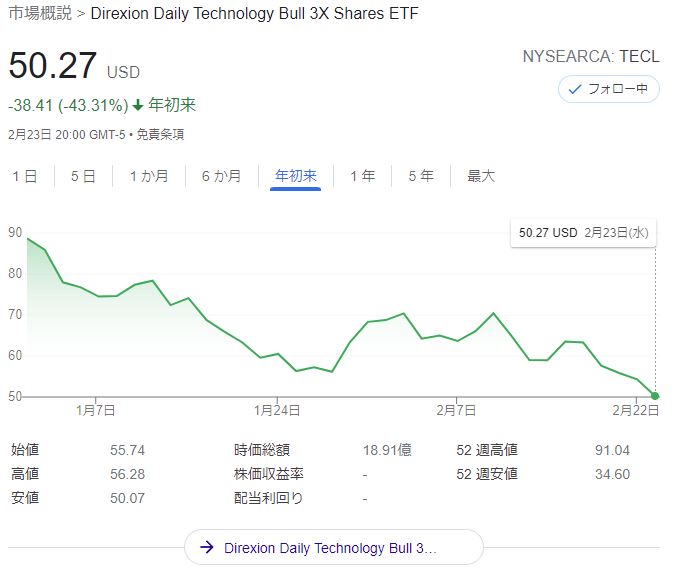Click the 1月7日 axis label

[x=96, y=410]
